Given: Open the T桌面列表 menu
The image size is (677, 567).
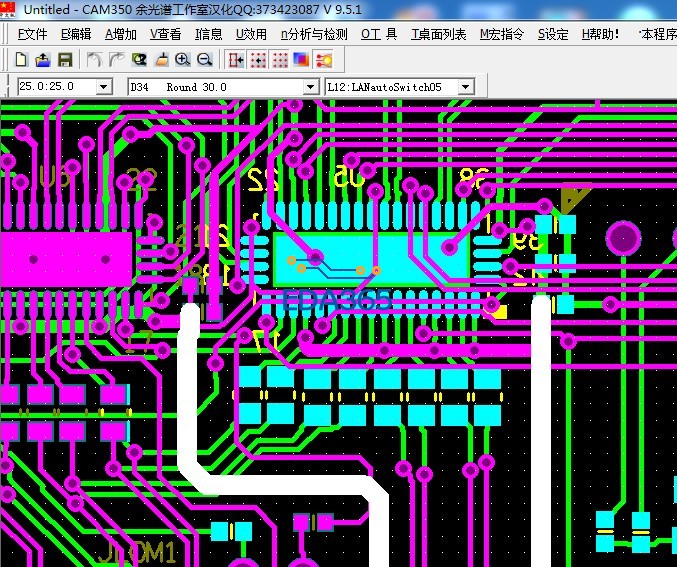Looking at the screenshot, I should 439,34.
